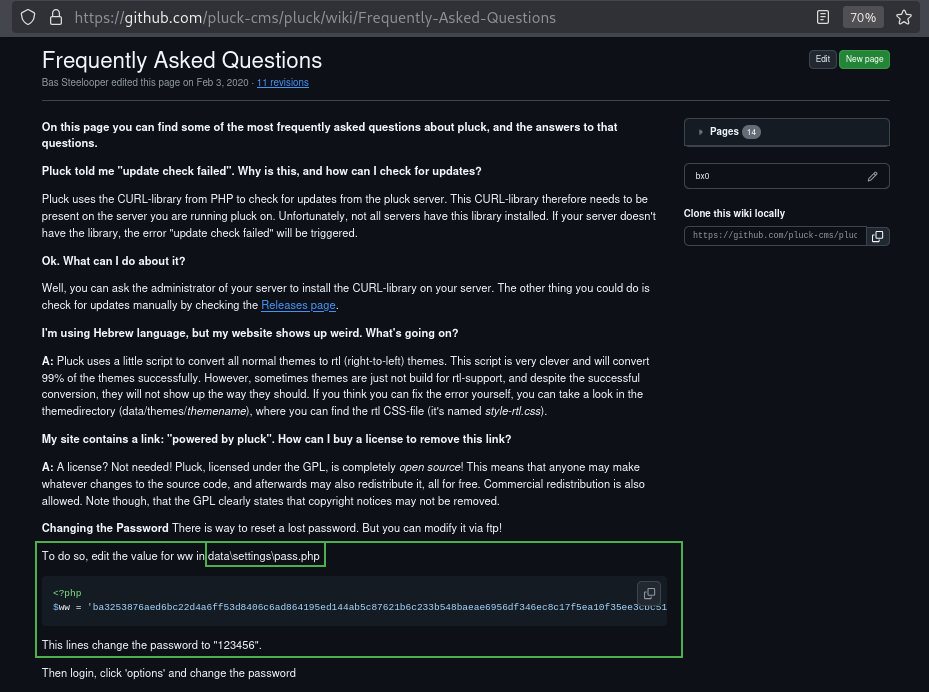
Task: View the 11 revisions history link
Action: point(283,82)
